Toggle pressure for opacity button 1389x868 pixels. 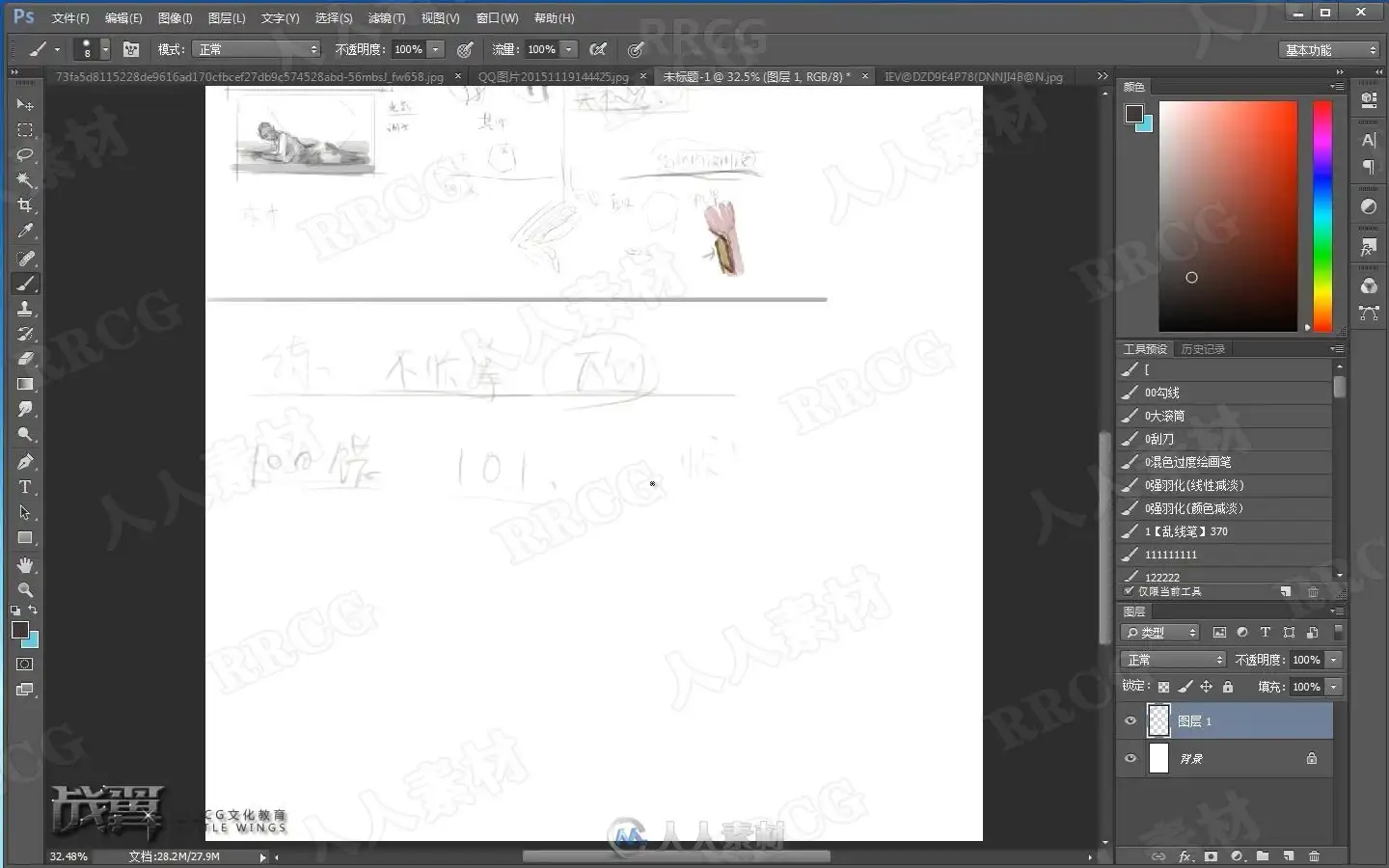coord(465,49)
